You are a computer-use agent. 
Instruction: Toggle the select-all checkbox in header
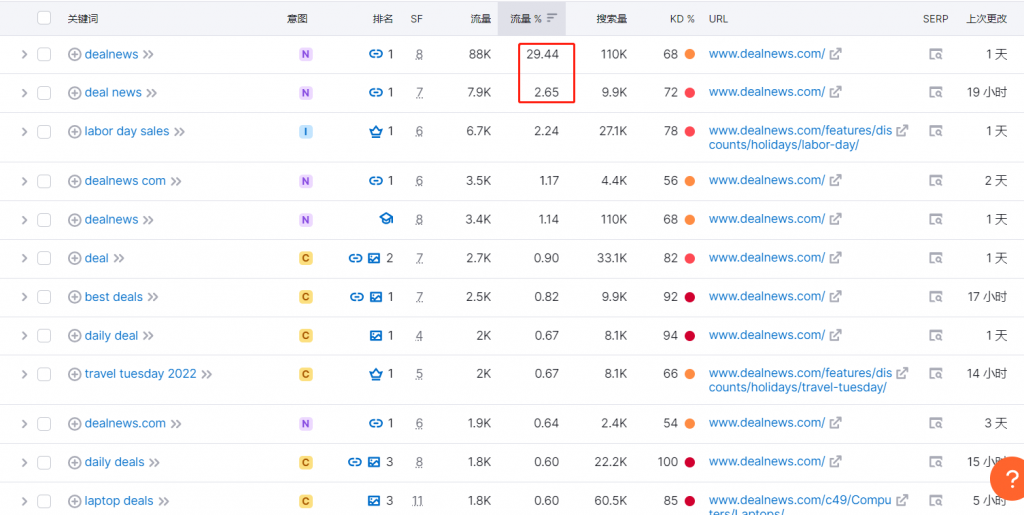point(44,18)
